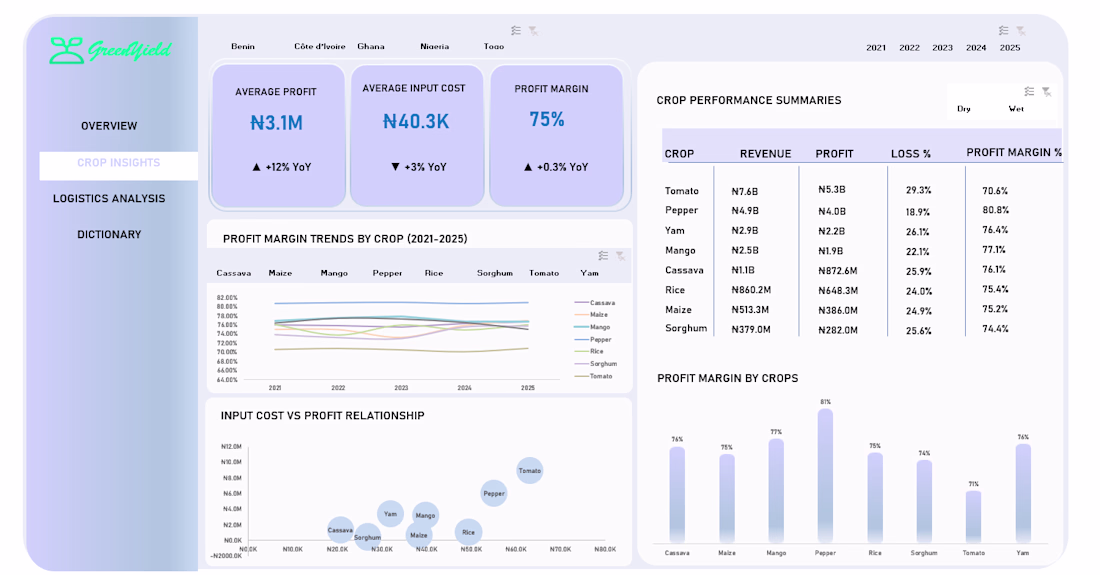Select year 2023 in the slicer

click(x=942, y=48)
